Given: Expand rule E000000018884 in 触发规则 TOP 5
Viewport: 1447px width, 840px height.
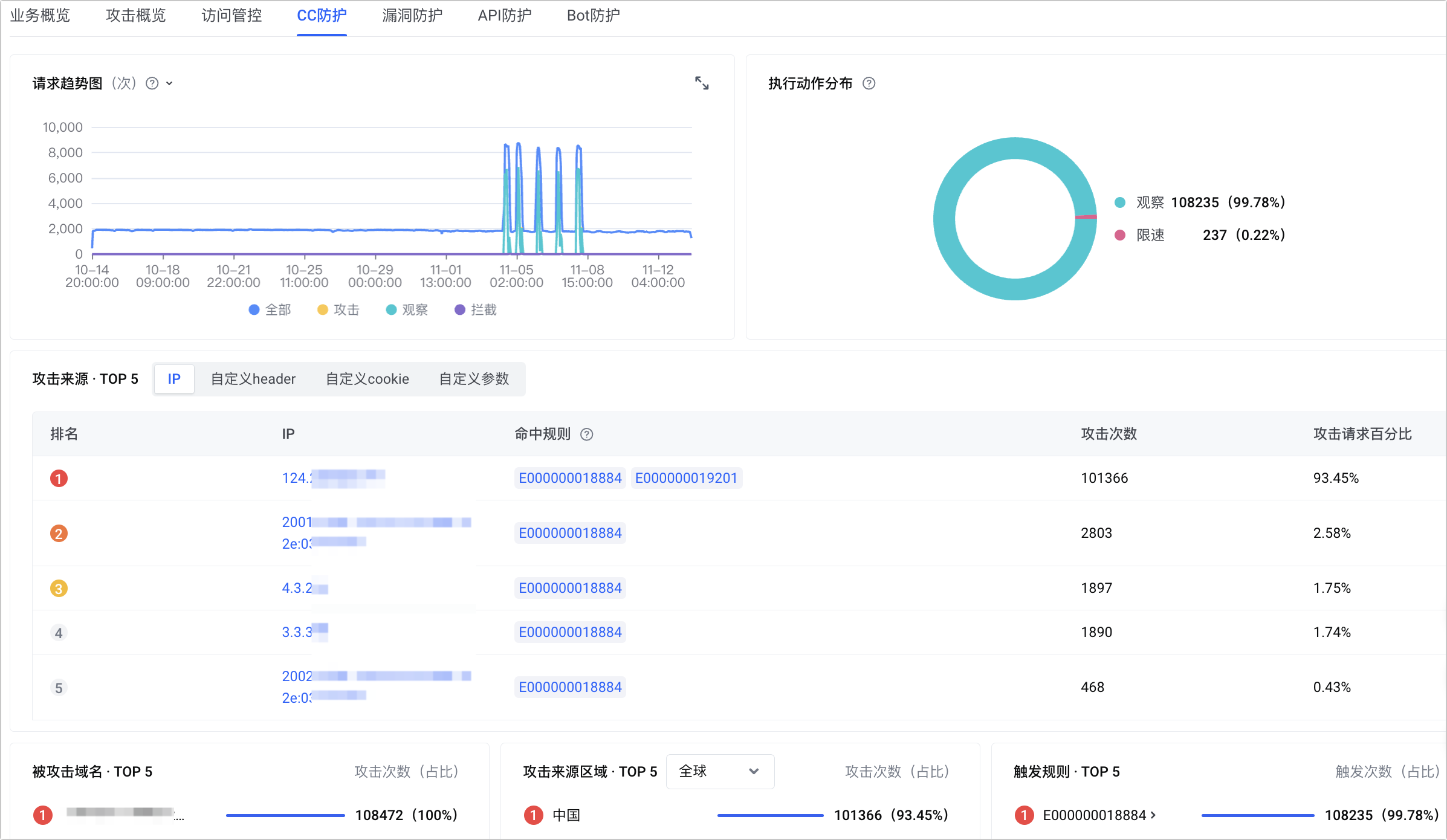Looking at the screenshot, I should pos(1099,815).
